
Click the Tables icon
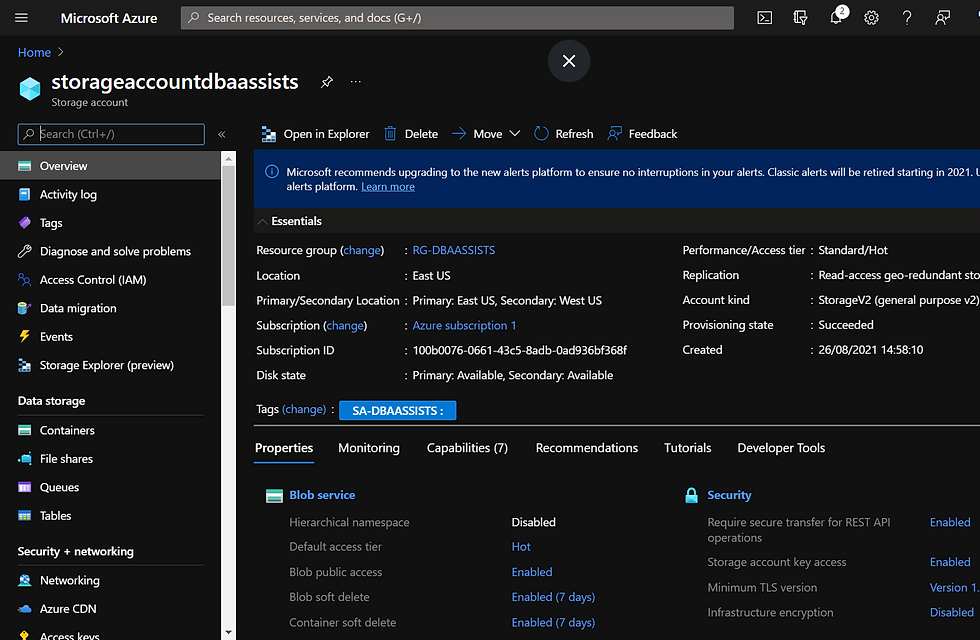click(24, 516)
